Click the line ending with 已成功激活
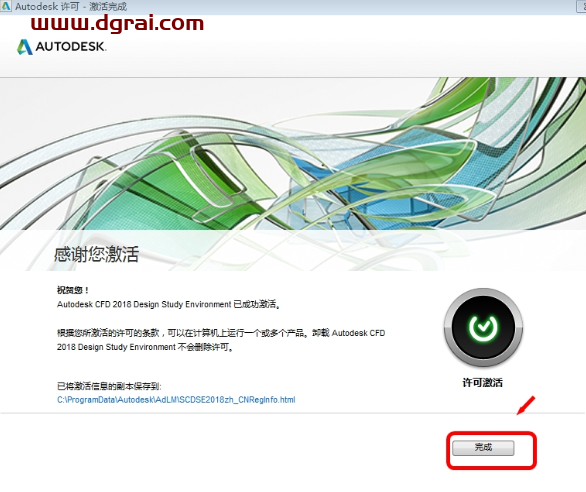586x492 pixels. click(x=169, y=304)
